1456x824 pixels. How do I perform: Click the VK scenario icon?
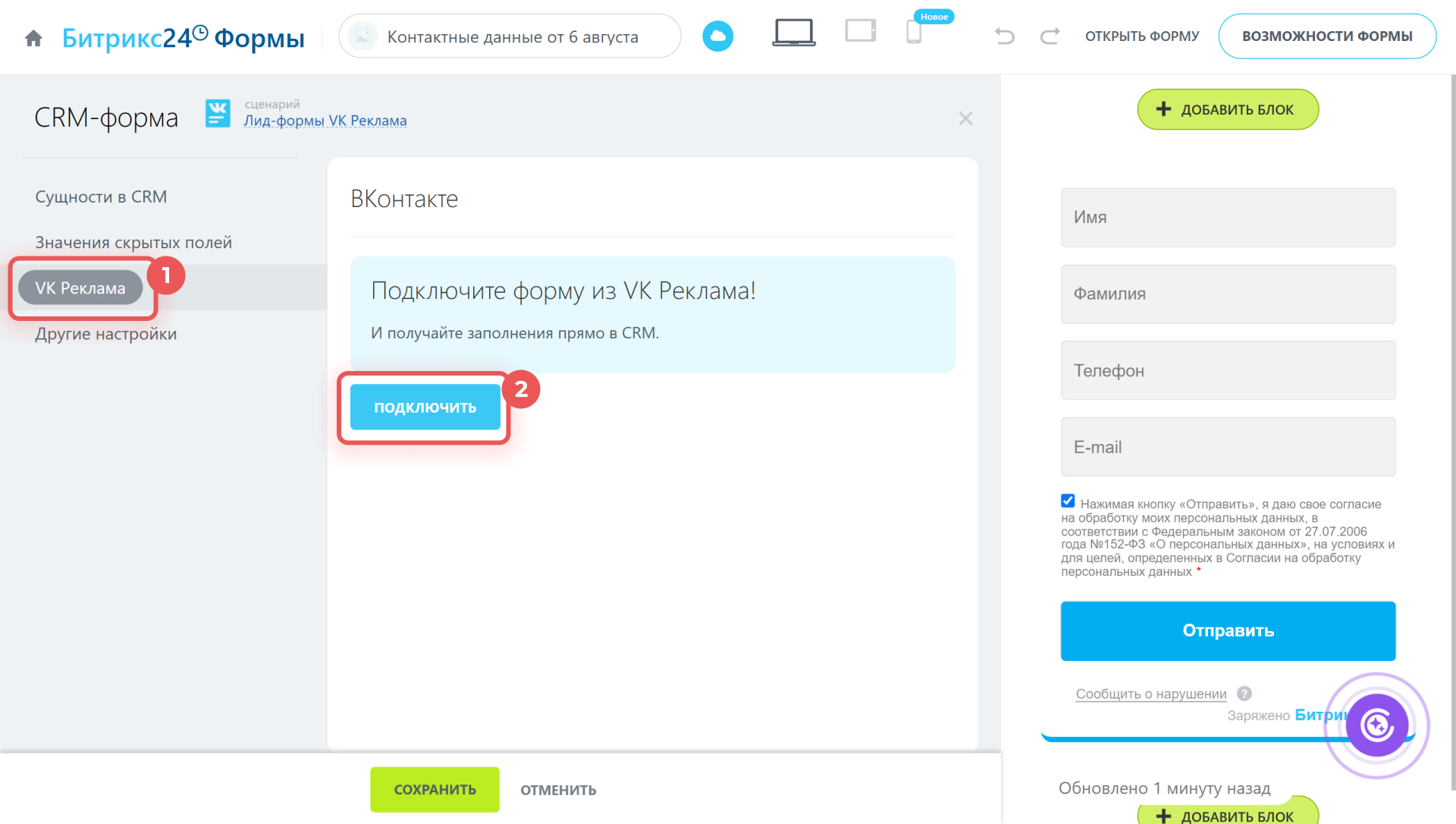click(218, 114)
